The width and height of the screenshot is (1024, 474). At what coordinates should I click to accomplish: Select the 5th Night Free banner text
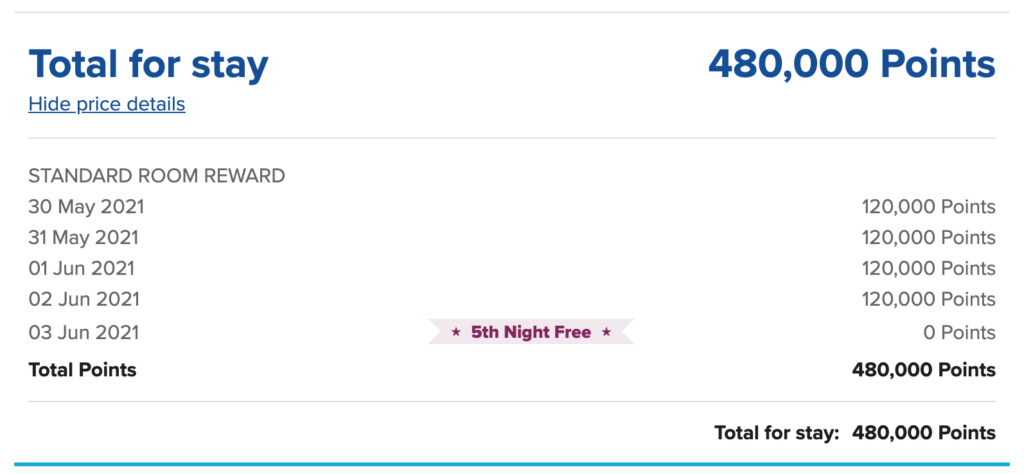531,332
